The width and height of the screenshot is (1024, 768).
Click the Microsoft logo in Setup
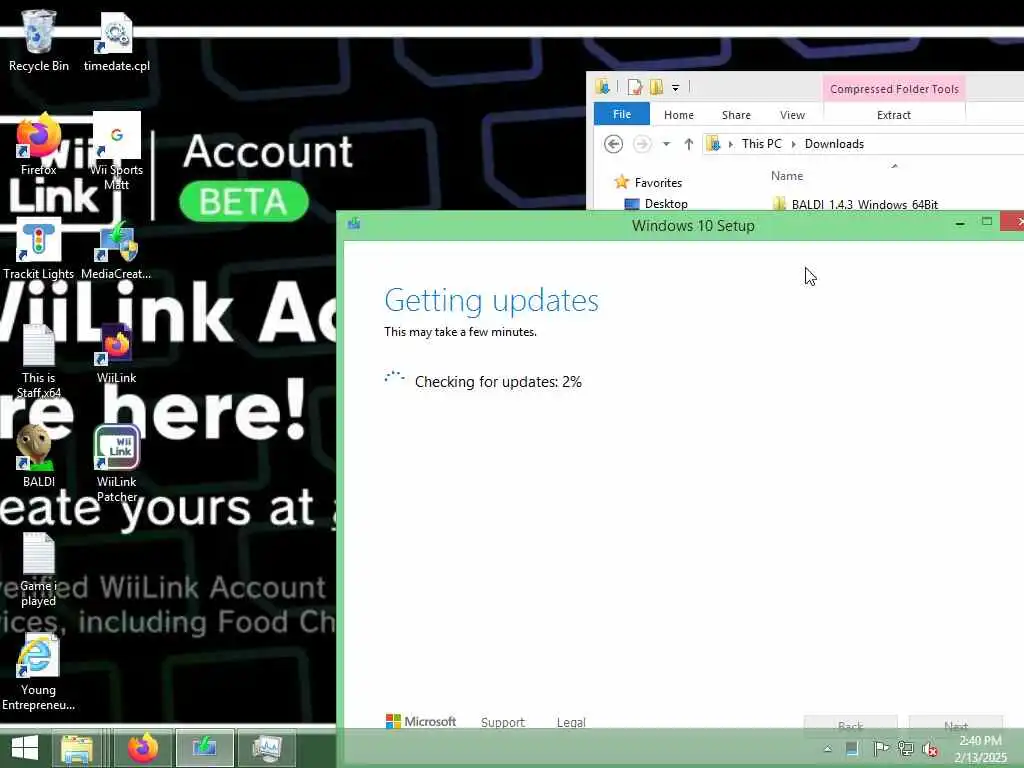tap(421, 722)
